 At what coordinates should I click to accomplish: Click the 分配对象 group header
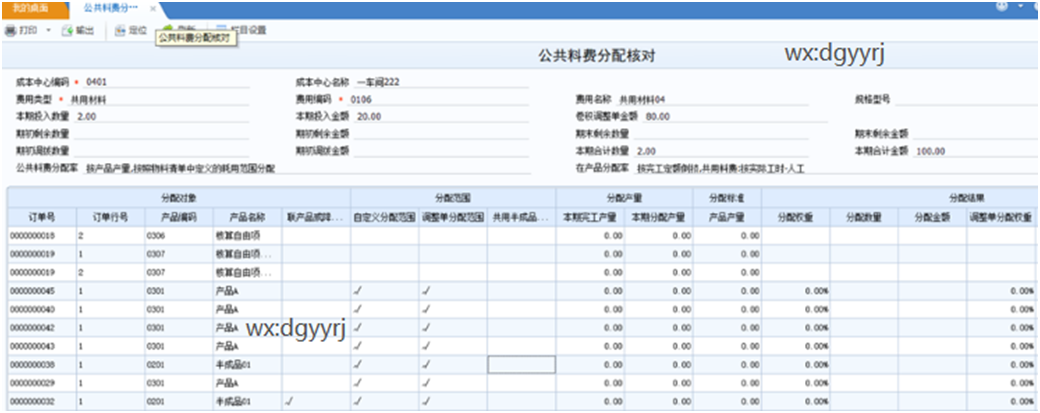(x=178, y=198)
